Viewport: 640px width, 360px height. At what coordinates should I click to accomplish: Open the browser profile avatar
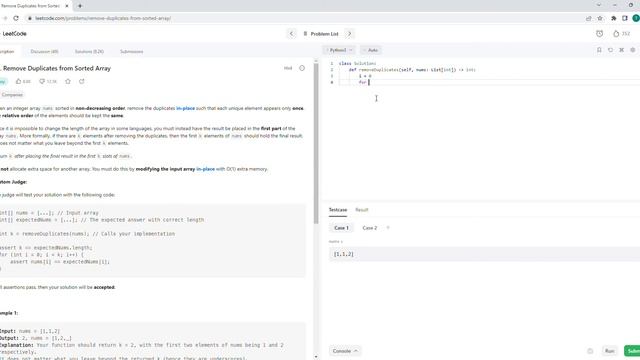[x=636, y=18]
